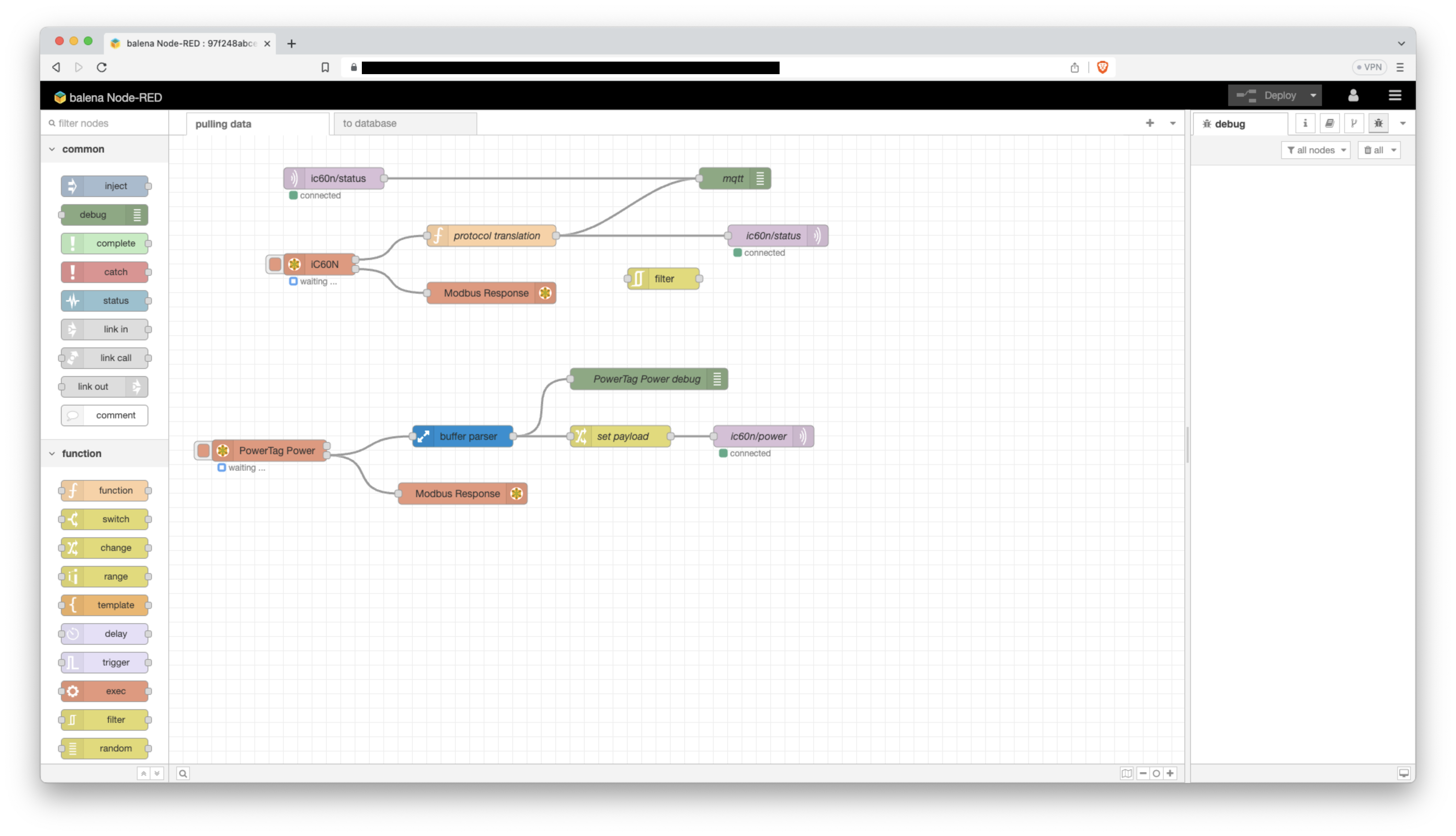Collapse the common palette section
This screenshot has width=1456, height=836.
52,149
